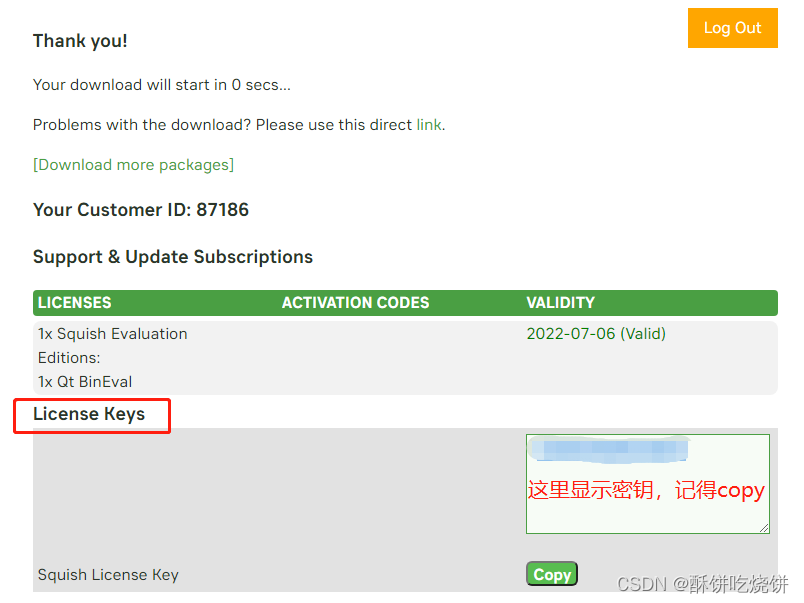Select the '2022-07-06 (Valid)' validity text
This screenshot has height=603, width=804.
coord(596,334)
